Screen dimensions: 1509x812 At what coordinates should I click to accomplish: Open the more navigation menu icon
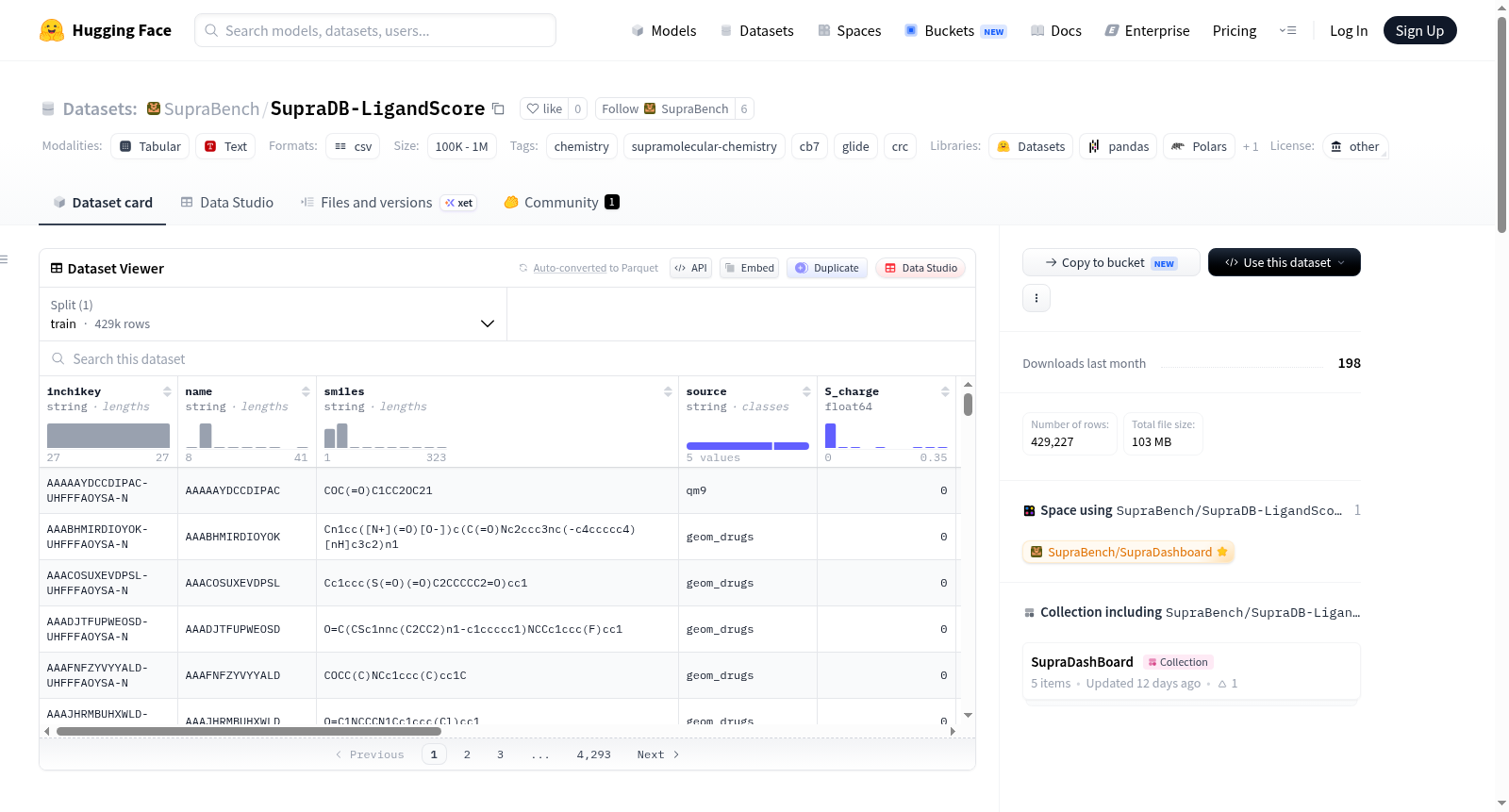pos(1287,31)
